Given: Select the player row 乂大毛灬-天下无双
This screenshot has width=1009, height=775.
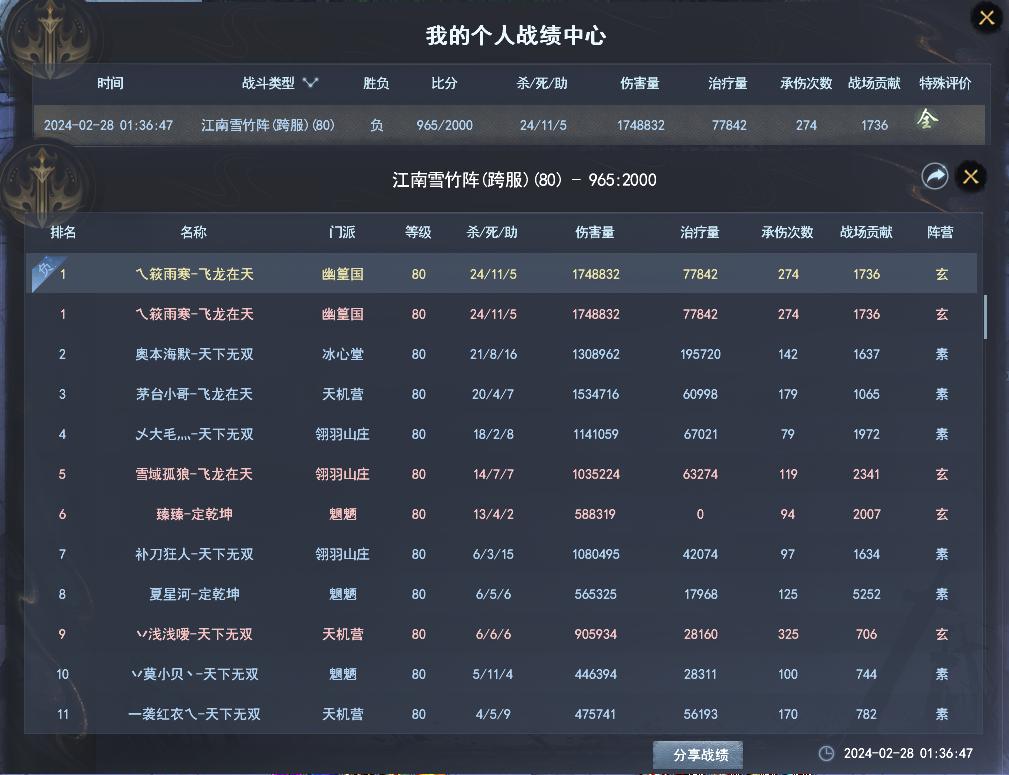Looking at the screenshot, I should point(501,434).
